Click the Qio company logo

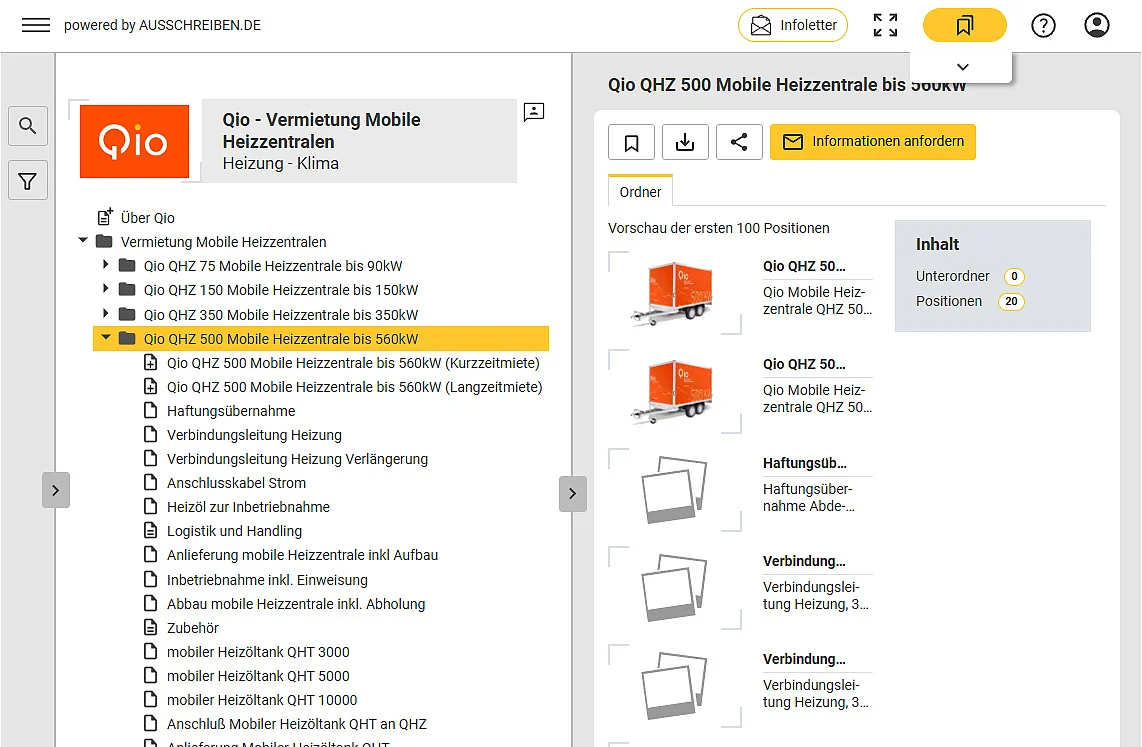coord(134,141)
